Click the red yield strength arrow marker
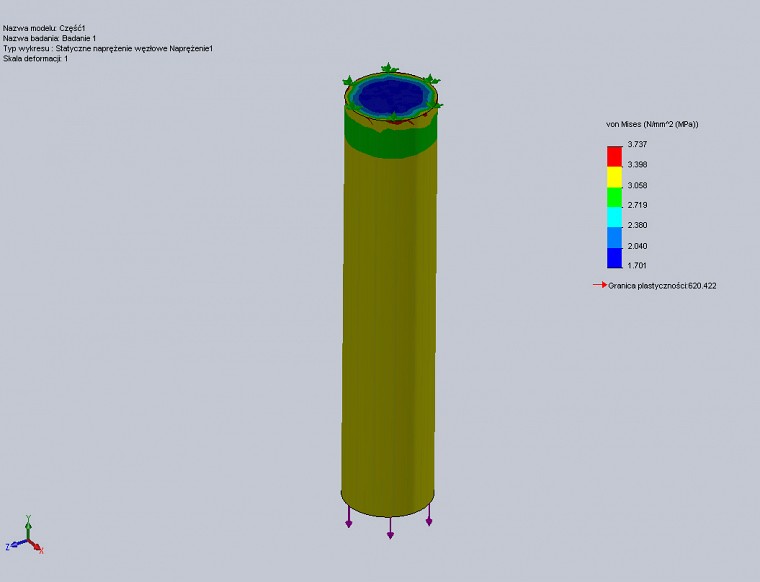Image resolution: width=760 pixels, height=582 pixels. [600, 285]
